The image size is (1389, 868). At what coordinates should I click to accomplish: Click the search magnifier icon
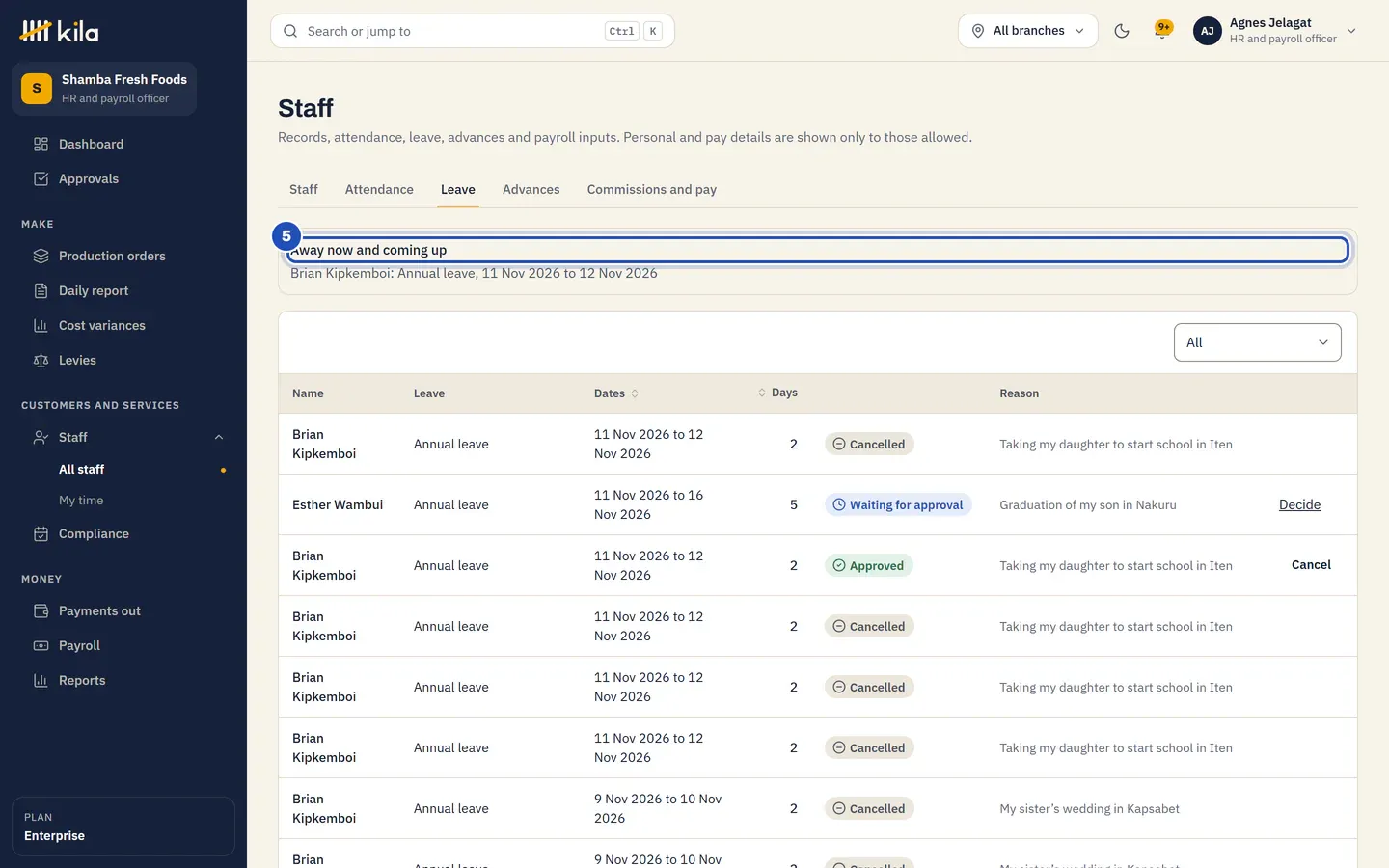coord(290,31)
